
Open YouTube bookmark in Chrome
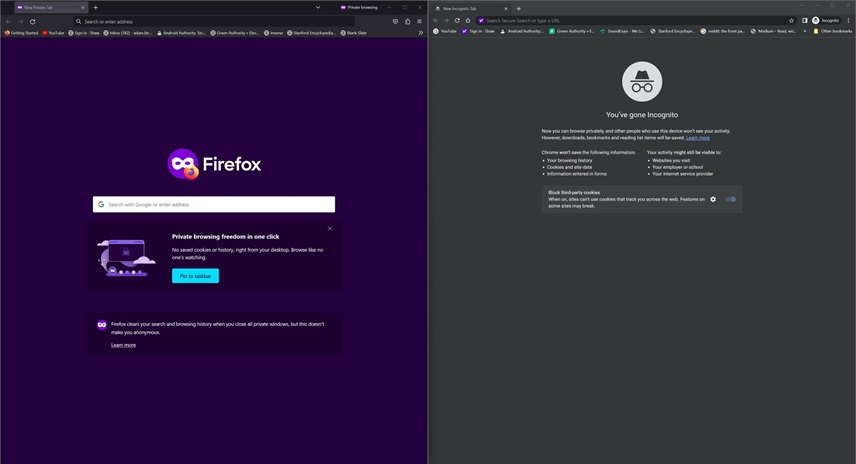click(x=445, y=31)
